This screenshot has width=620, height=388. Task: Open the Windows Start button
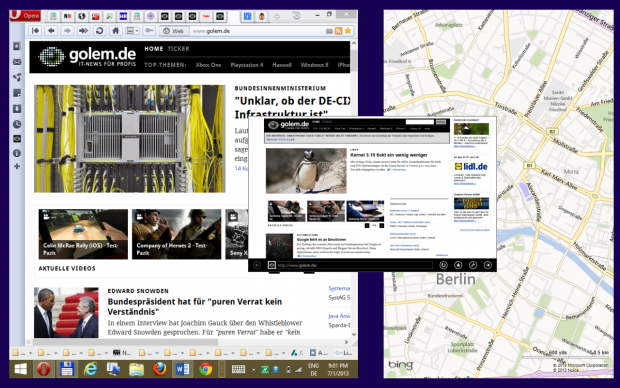coord(21,369)
